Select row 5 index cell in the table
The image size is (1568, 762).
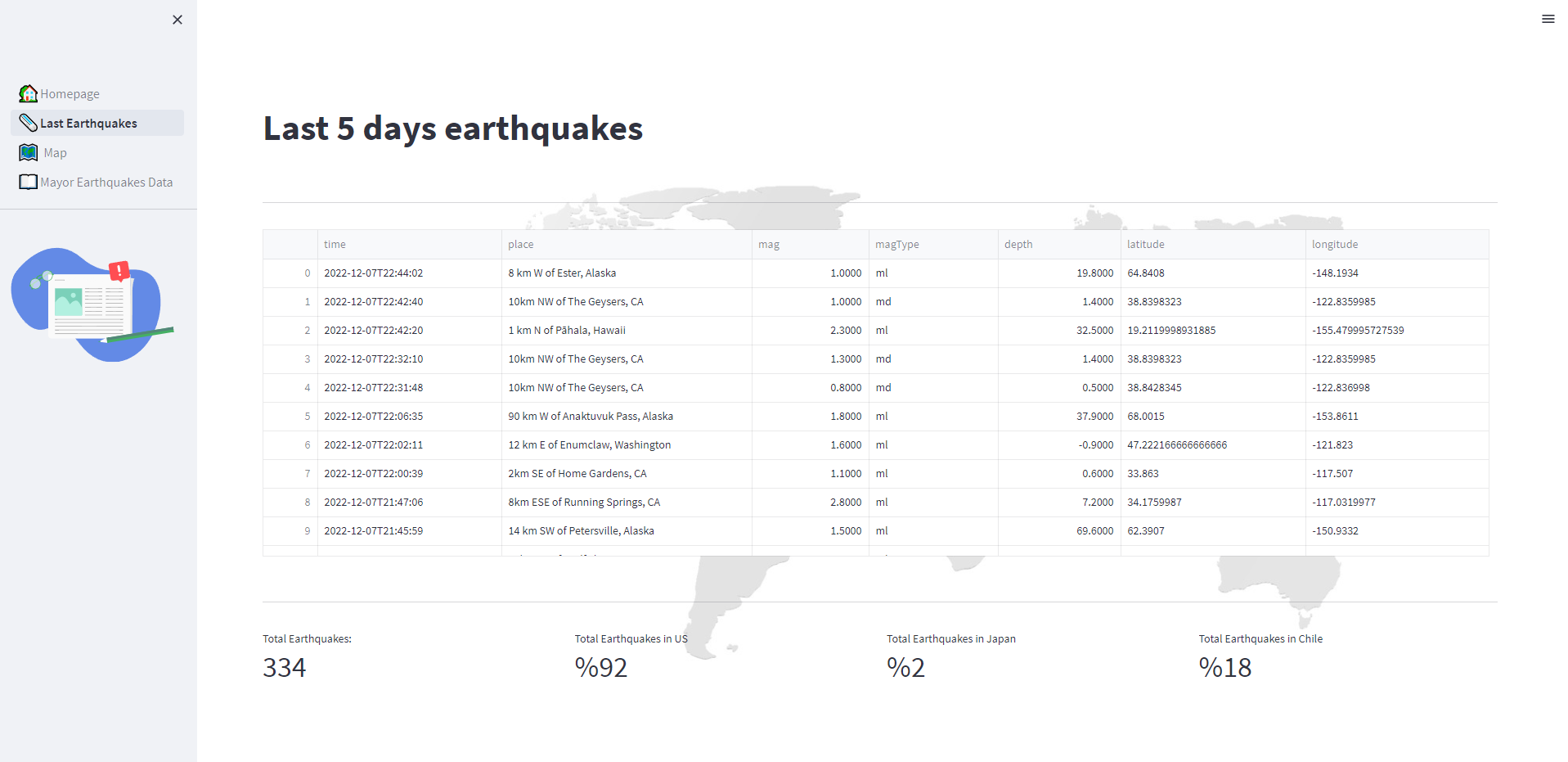point(307,416)
